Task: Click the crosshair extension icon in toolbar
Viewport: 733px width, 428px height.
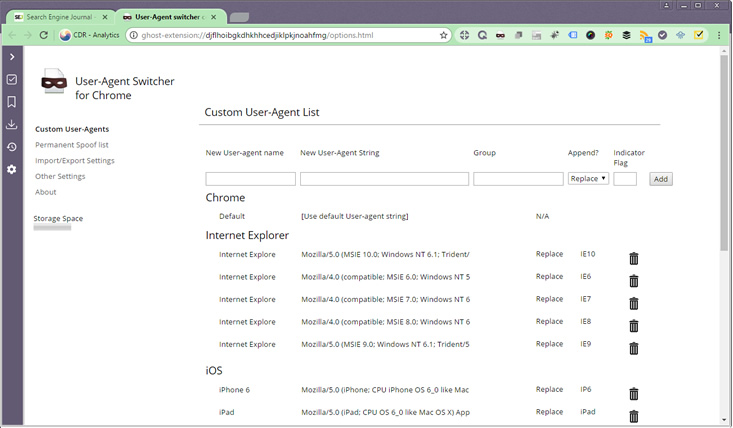Action: click(464, 35)
